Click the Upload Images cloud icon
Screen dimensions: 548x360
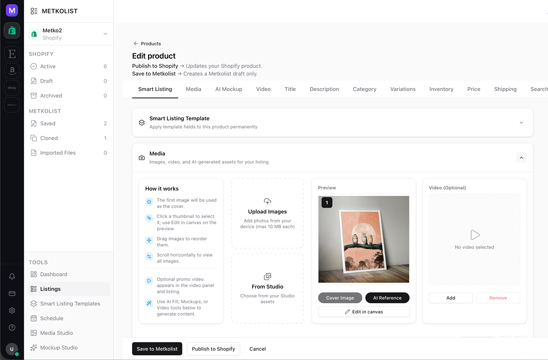[267, 201]
